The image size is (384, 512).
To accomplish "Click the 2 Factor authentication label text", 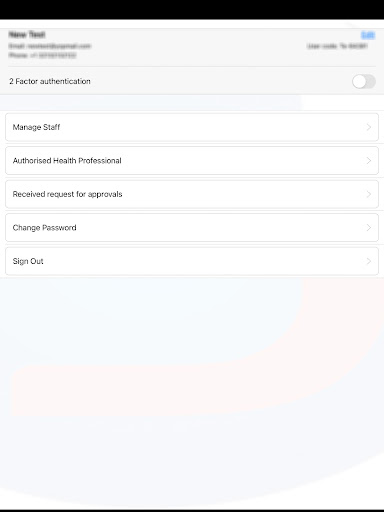I will tap(50, 81).
